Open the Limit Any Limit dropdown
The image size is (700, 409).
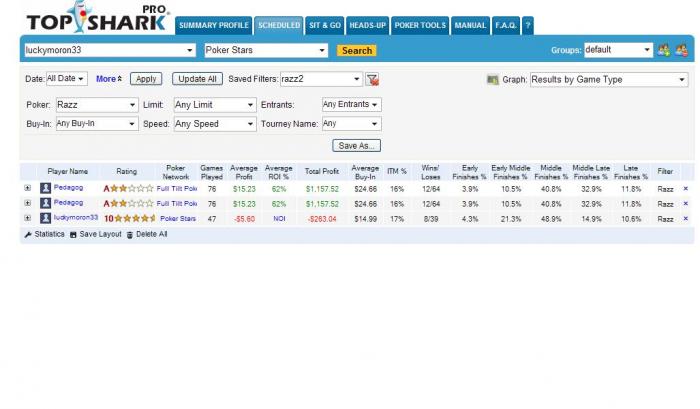(215, 105)
